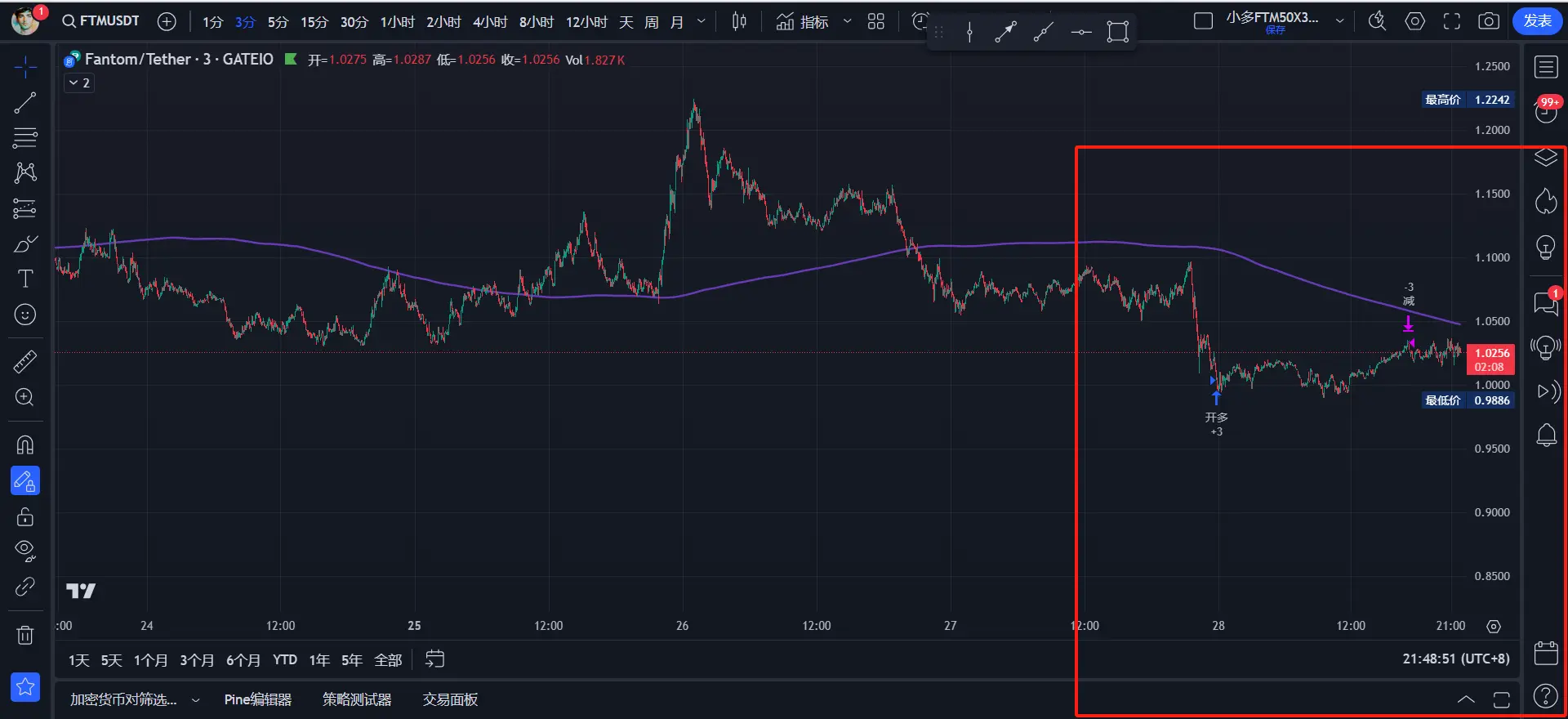
Task: Open the price scale settings gear
Action: coord(1494,627)
